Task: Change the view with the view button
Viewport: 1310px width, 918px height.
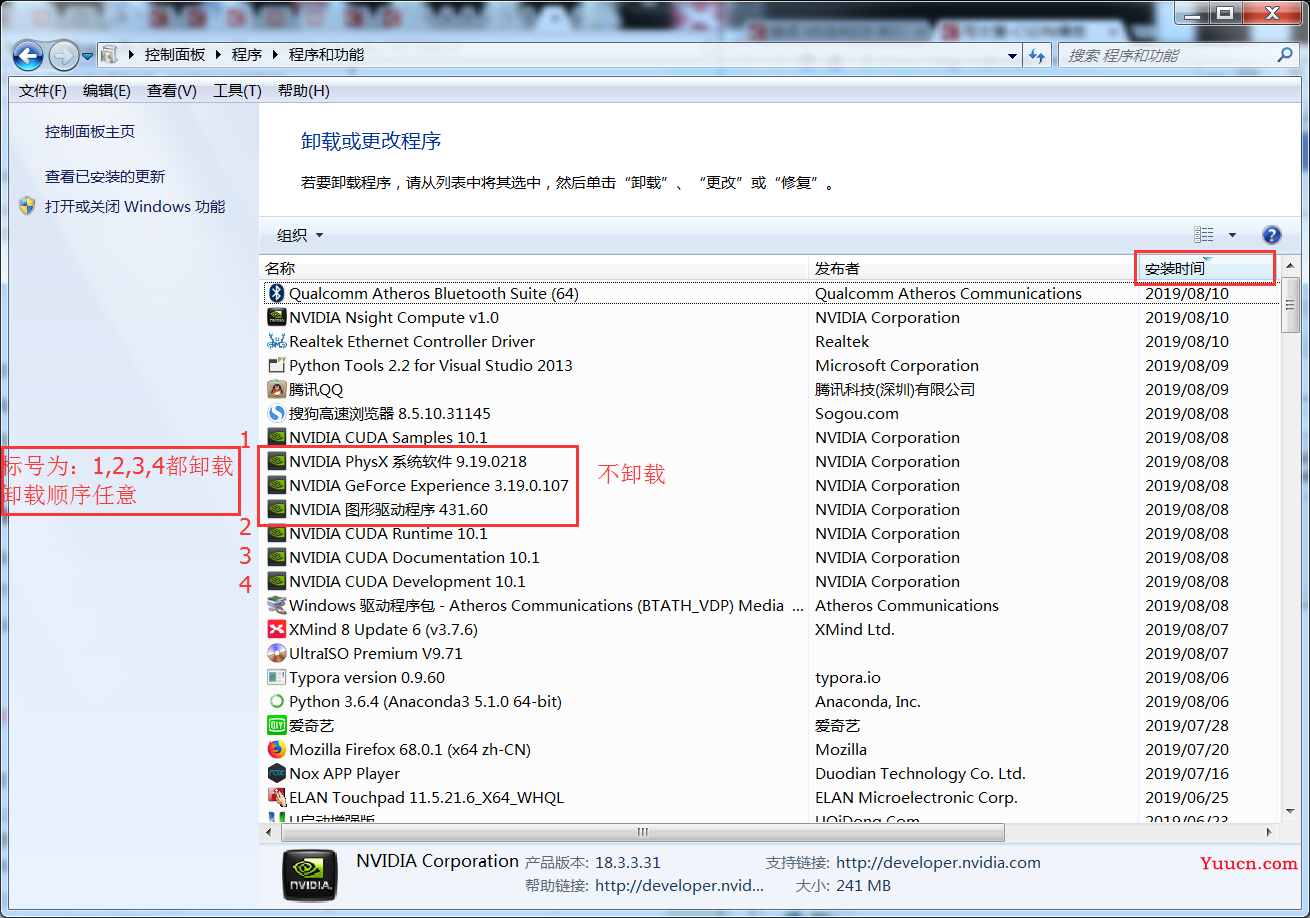Action: click(x=1204, y=235)
